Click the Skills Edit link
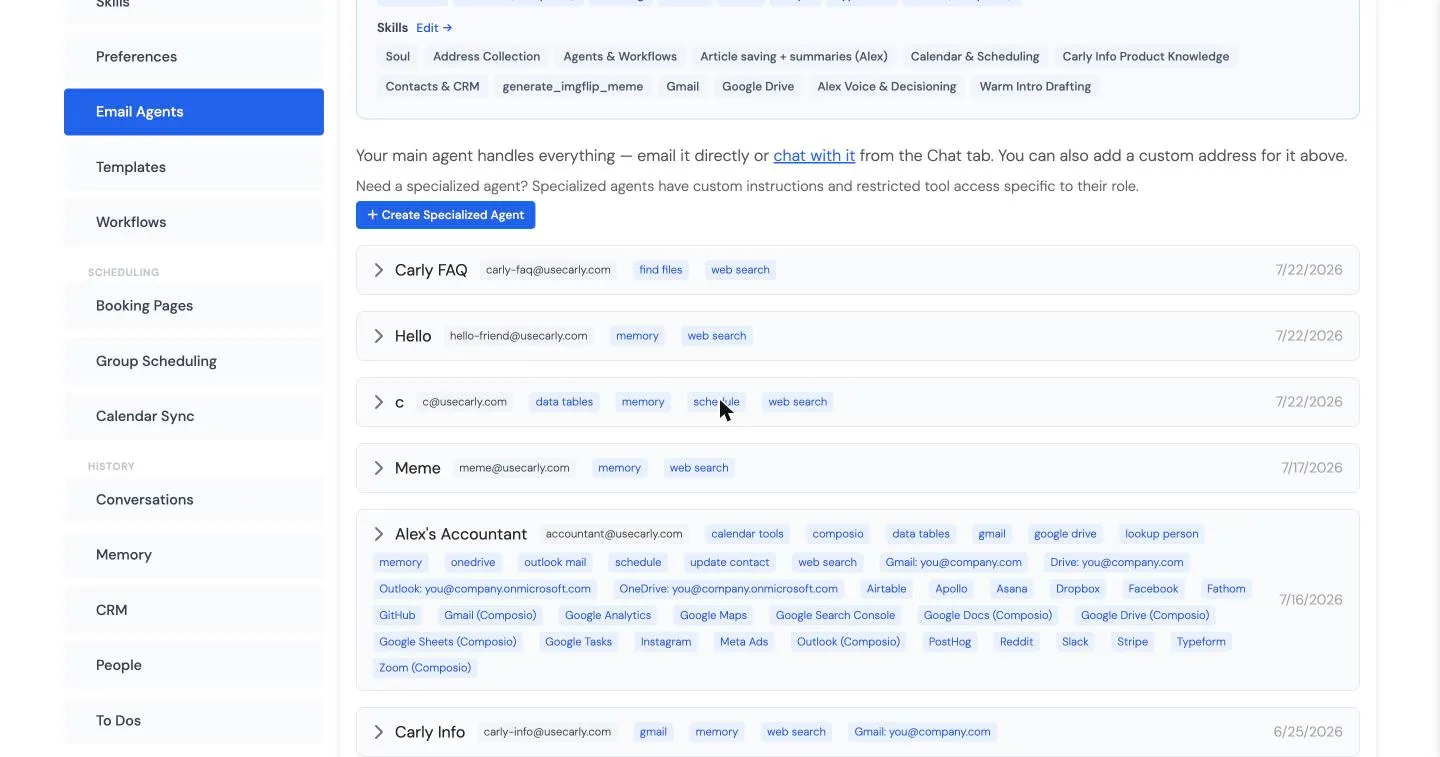This screenshot has height=757, width=1440. click(x=434, y=28)
